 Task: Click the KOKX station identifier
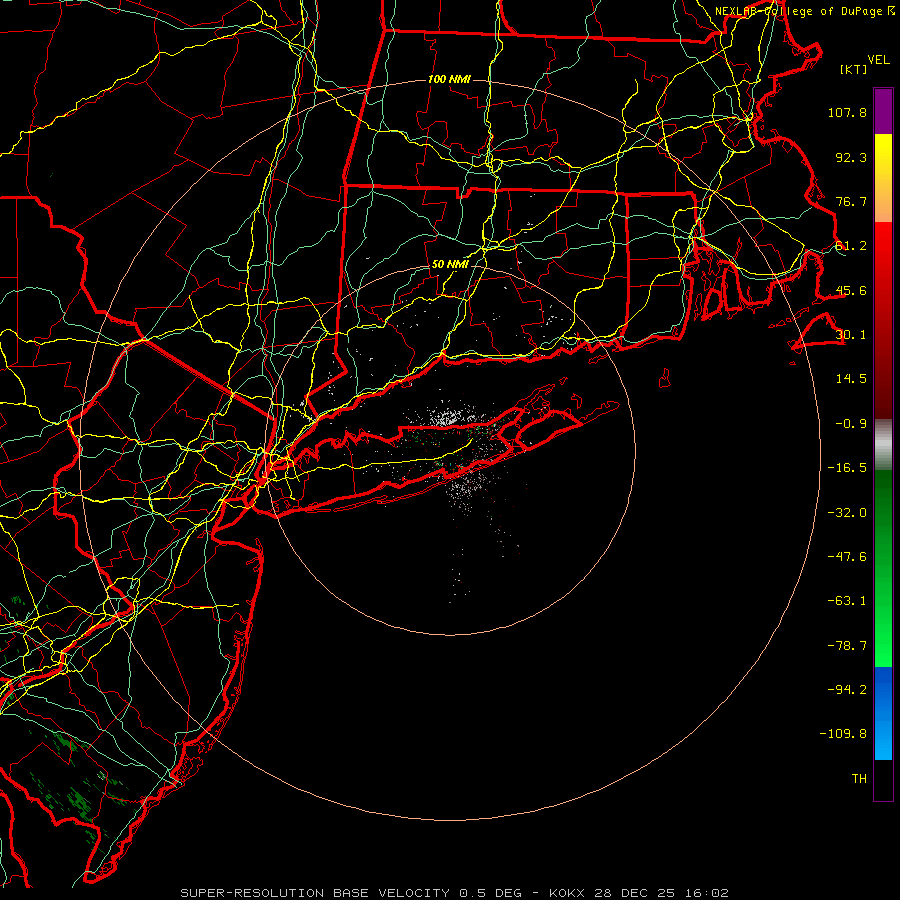click(x=567, y=893)
